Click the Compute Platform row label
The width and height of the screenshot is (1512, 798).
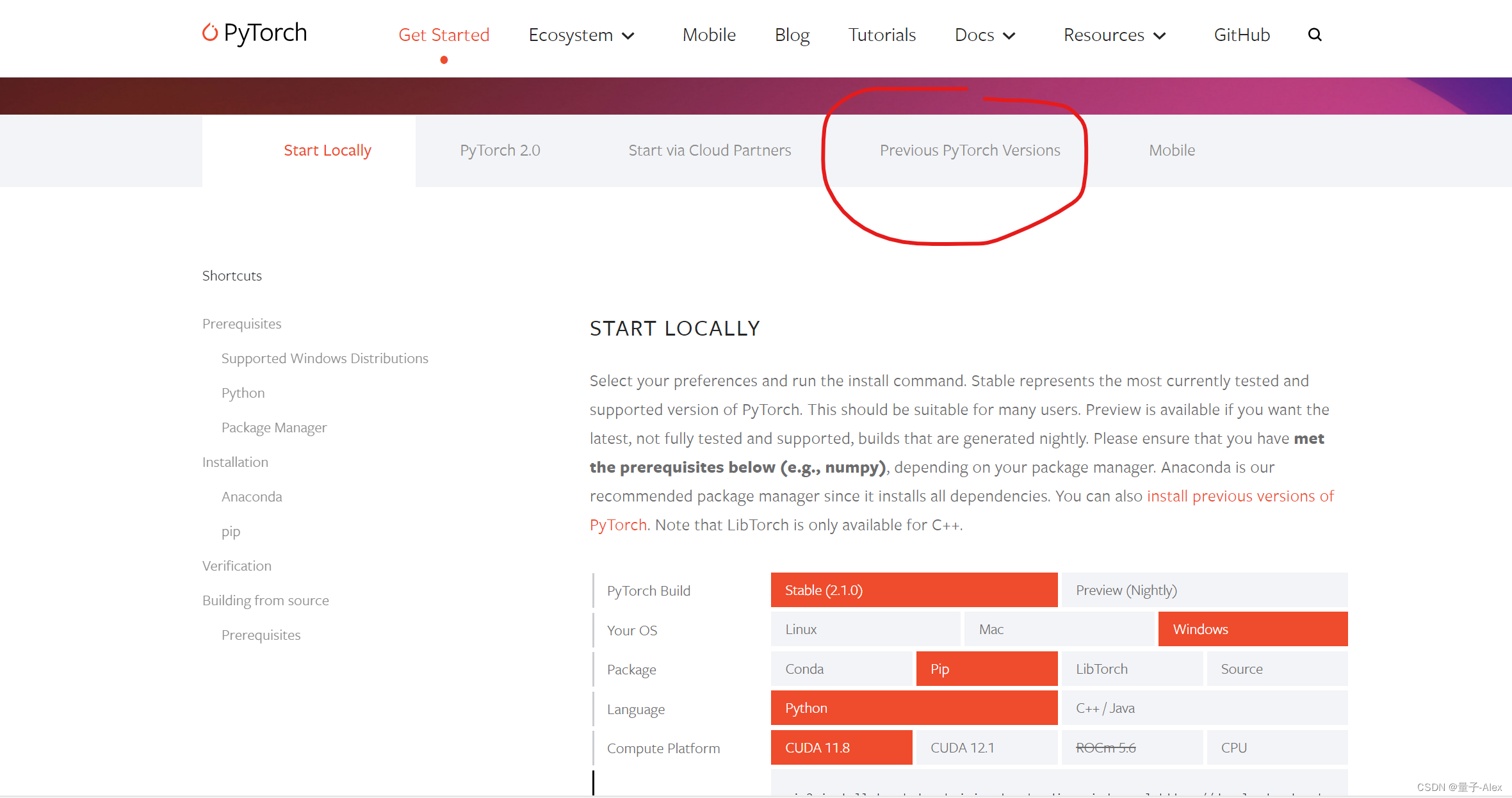(x=663, y=749)
